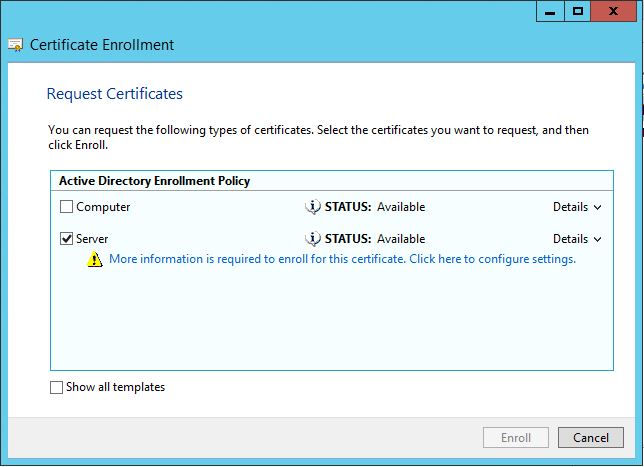Enable Show all templates checkbox
Image resolution: width=644 pixels, height=467 pixels.
(56, 387)
